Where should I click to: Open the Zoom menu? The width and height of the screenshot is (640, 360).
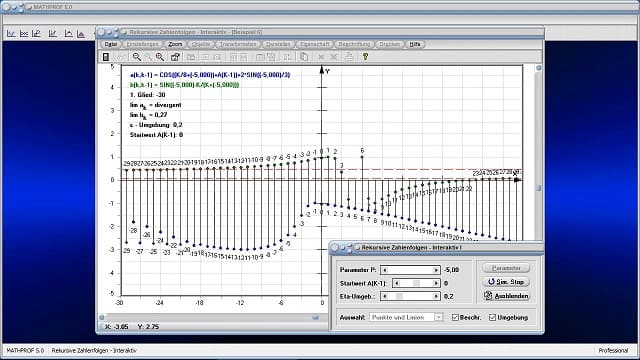(x=175, y=44)
